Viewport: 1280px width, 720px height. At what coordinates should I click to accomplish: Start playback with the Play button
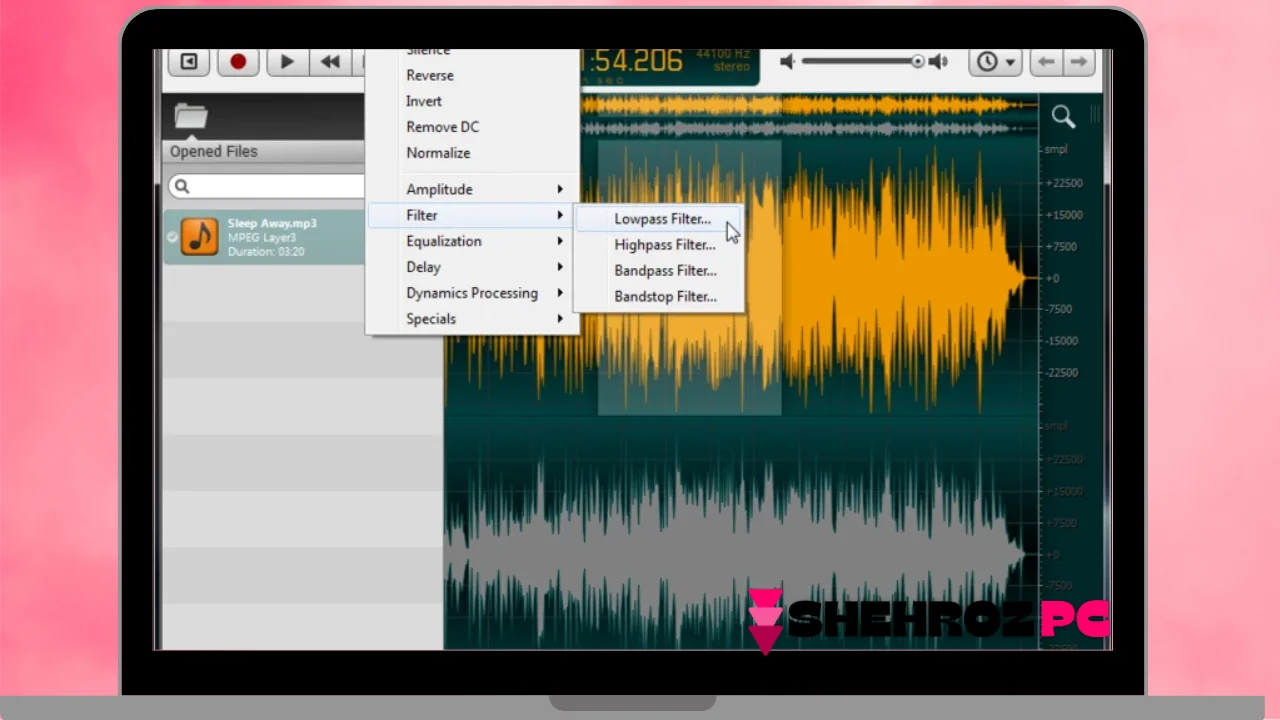pos(286,62)
